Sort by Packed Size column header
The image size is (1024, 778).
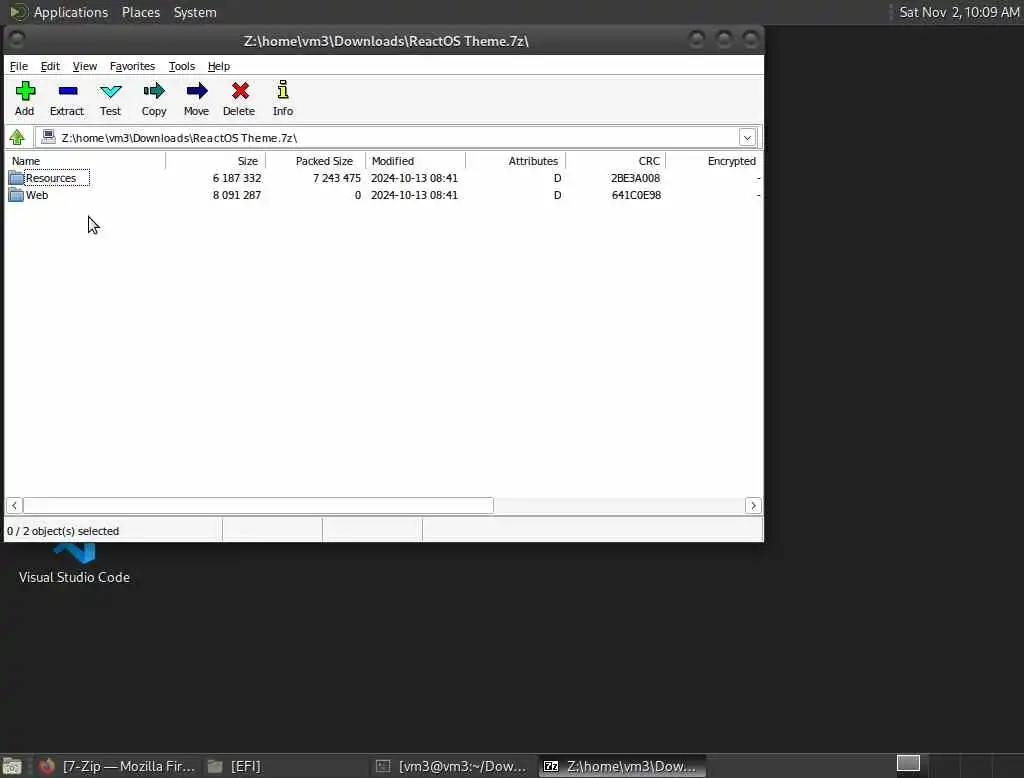[315, 161]
